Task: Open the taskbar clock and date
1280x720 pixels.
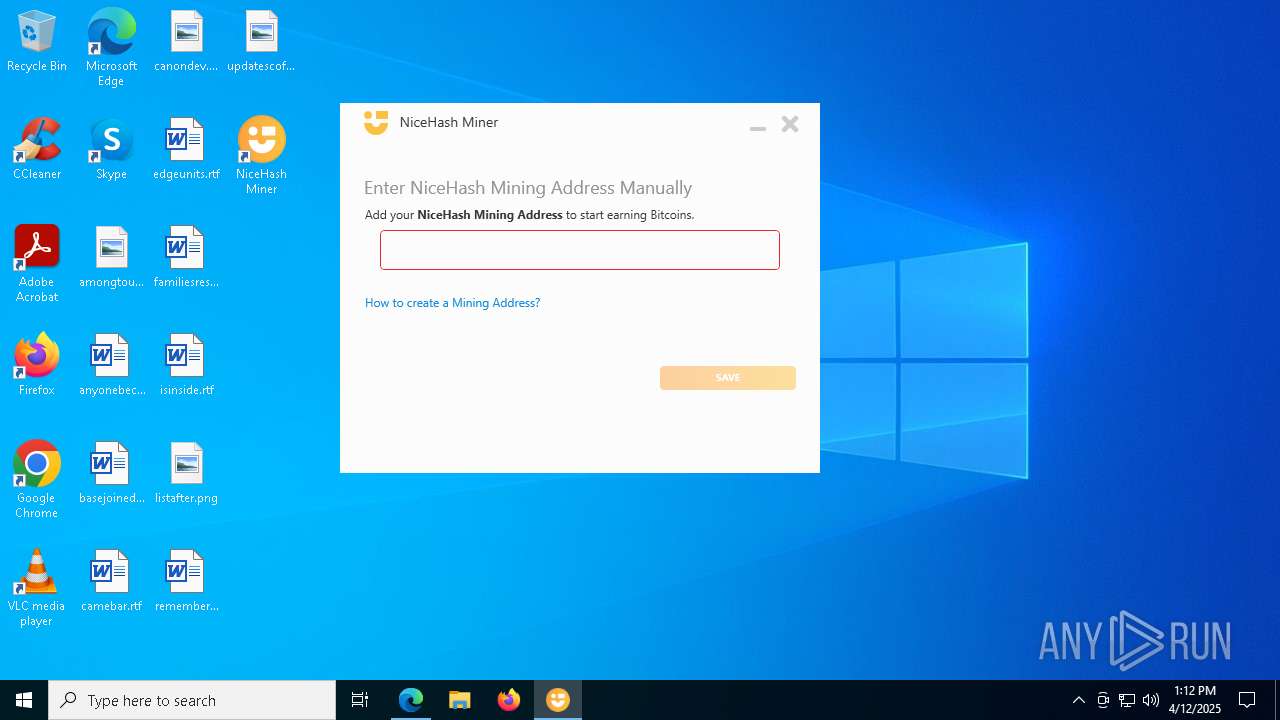Action: point(1195,700)
